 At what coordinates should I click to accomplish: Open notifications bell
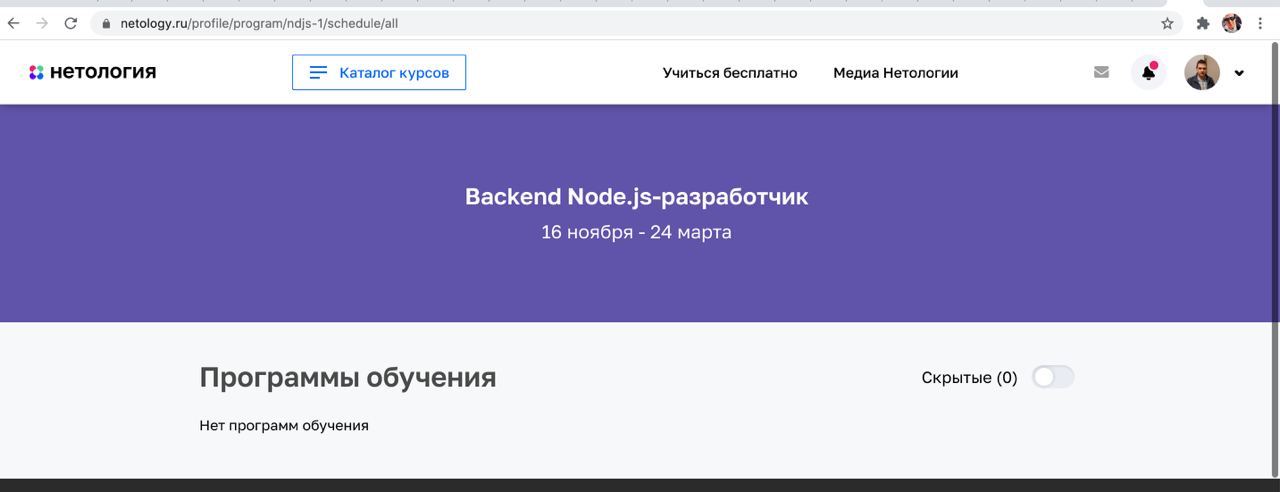tap(1149, 72)
